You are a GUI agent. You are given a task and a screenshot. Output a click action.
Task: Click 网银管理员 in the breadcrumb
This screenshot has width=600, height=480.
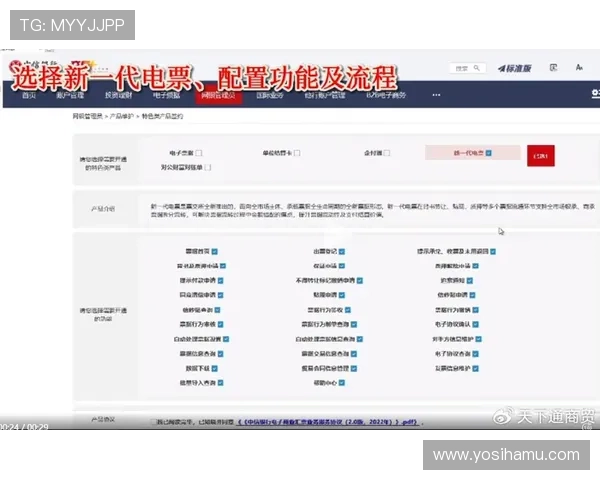point(88,116)
